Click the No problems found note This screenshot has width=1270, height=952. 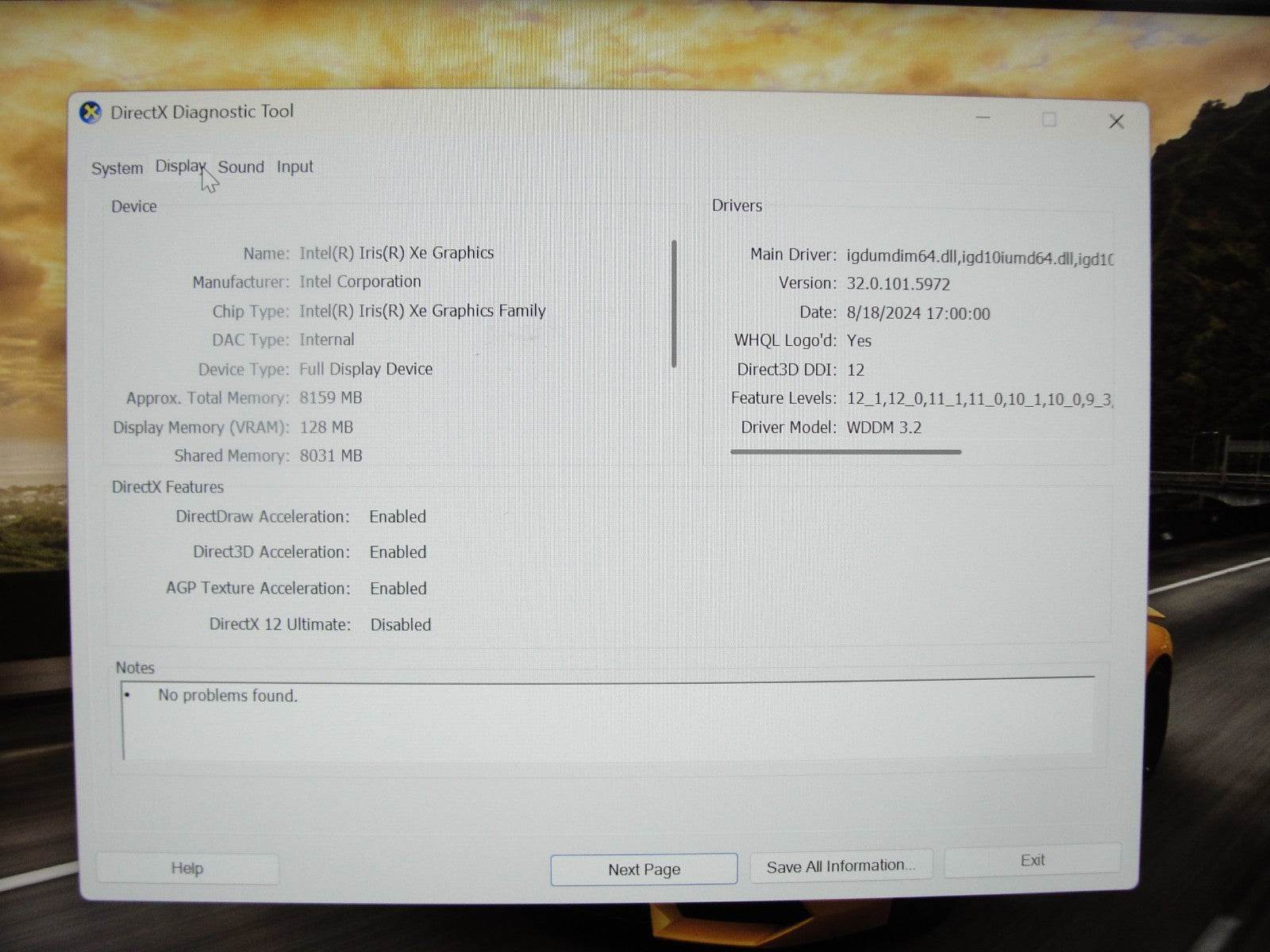point(227,695)
